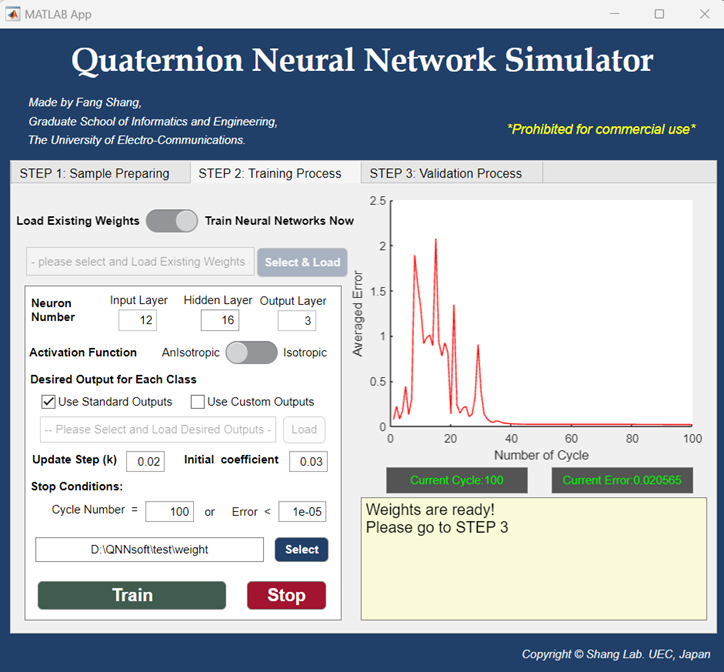Edit the Update Step (k) value field

tap(145, 461)
